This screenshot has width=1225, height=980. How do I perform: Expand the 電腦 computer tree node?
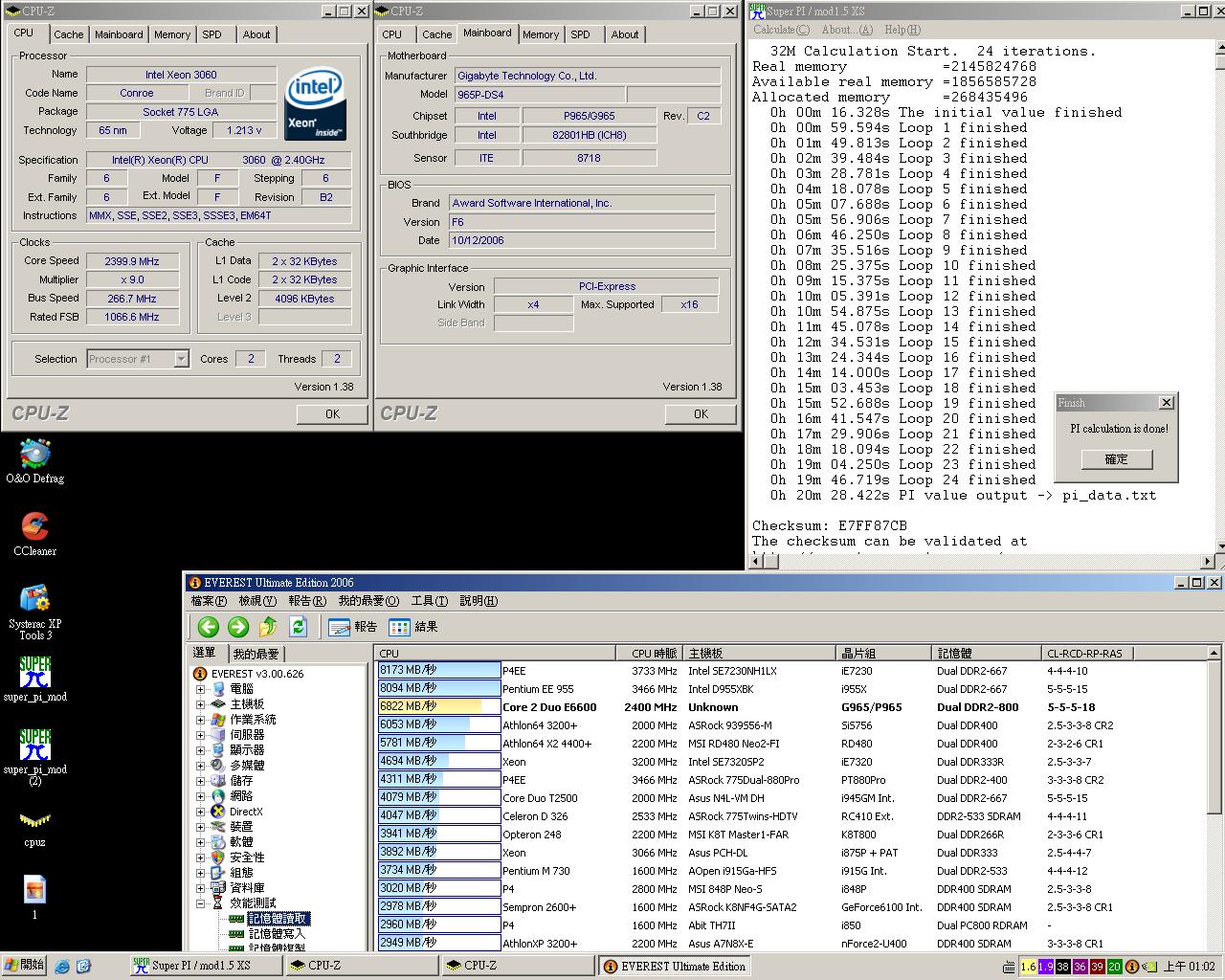(x=201, y=689)
